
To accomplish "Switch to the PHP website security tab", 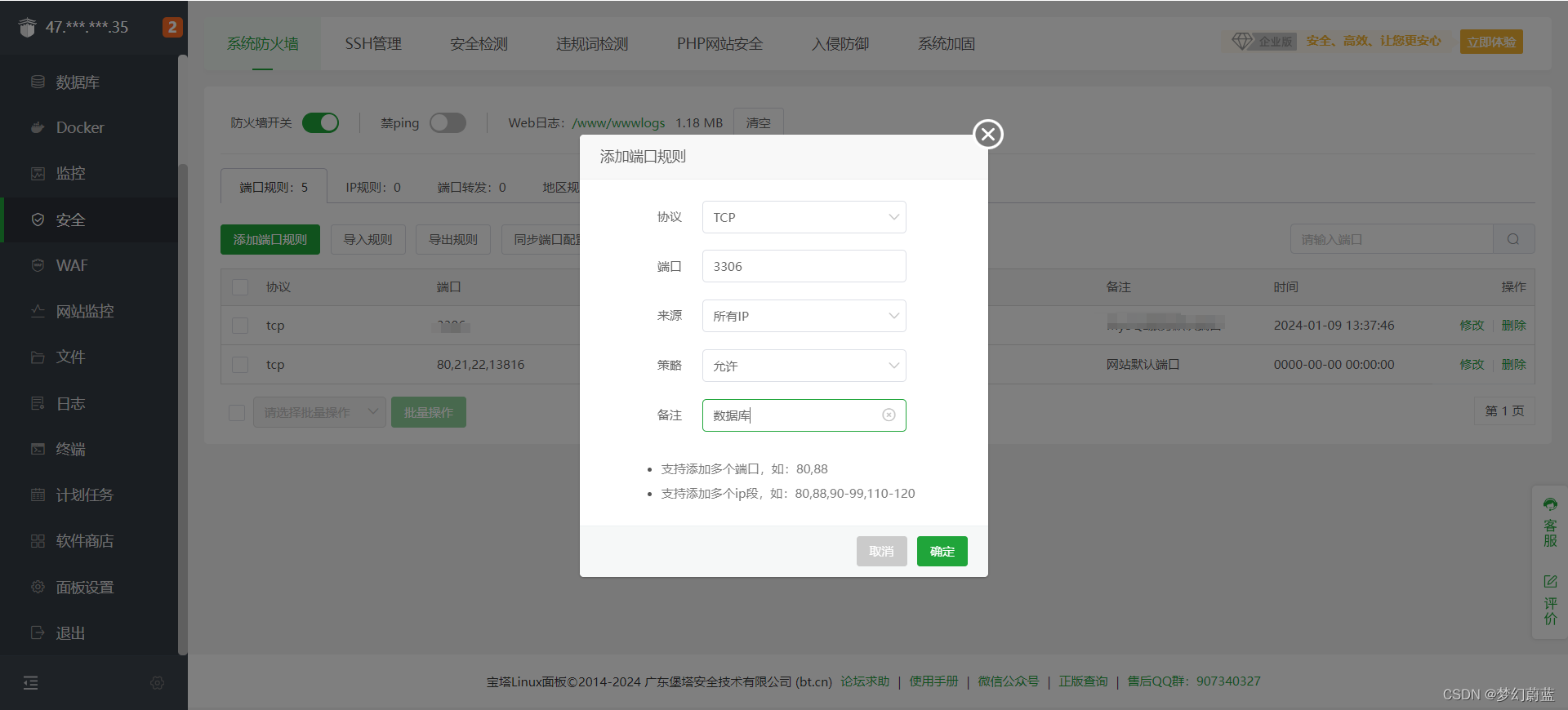I will coord(719,44).
